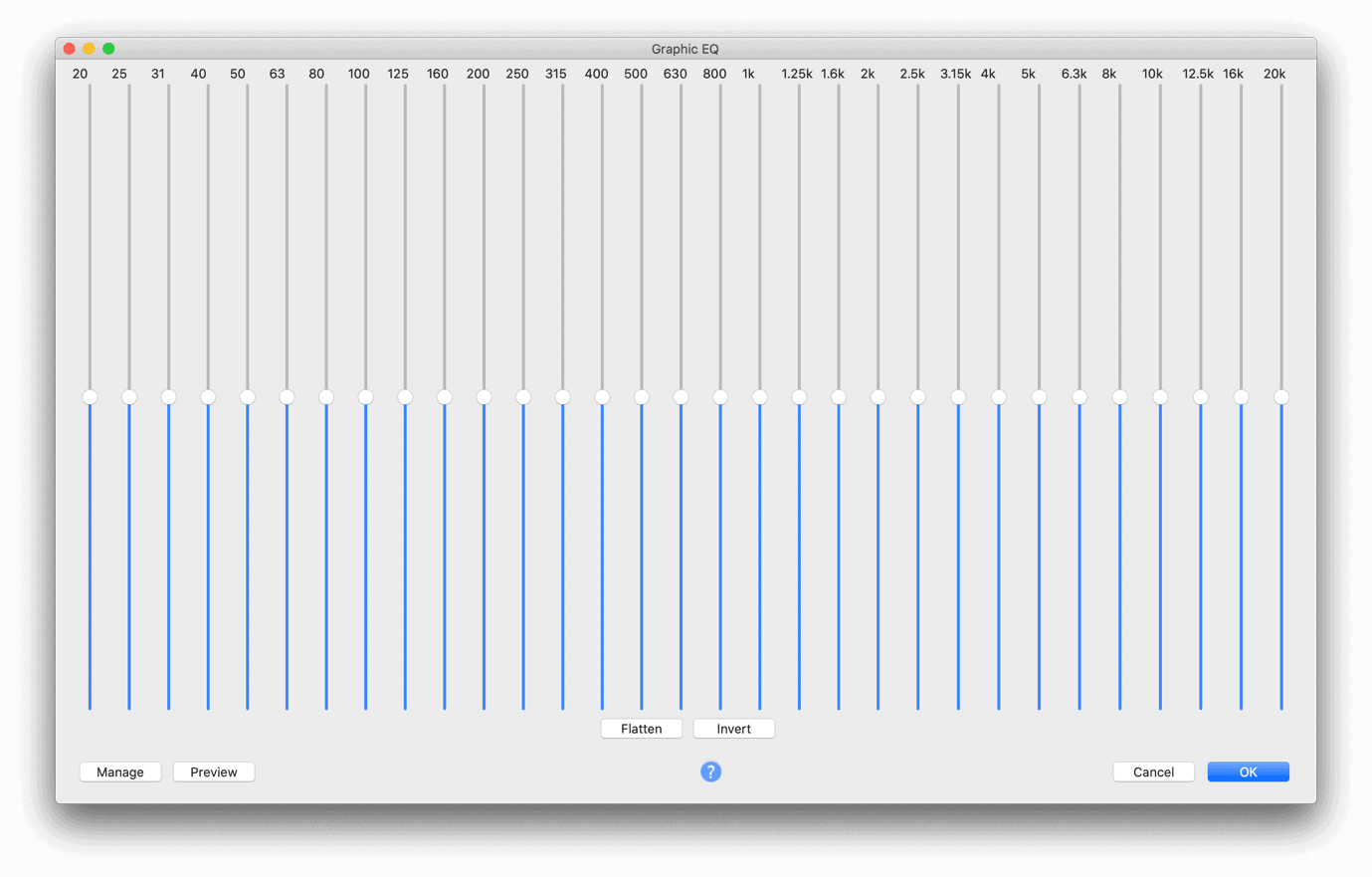
Task: Select the 20k frequency slider handle
Action: [x=1280, y=396]
